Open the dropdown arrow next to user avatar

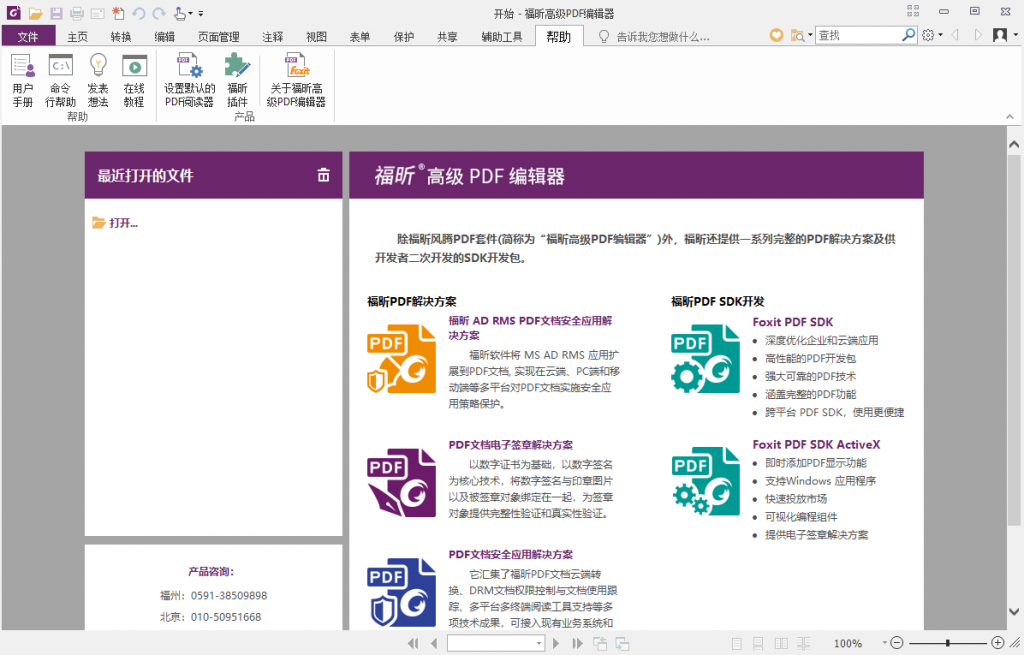pyautogui.click(x=1016, y=35)
